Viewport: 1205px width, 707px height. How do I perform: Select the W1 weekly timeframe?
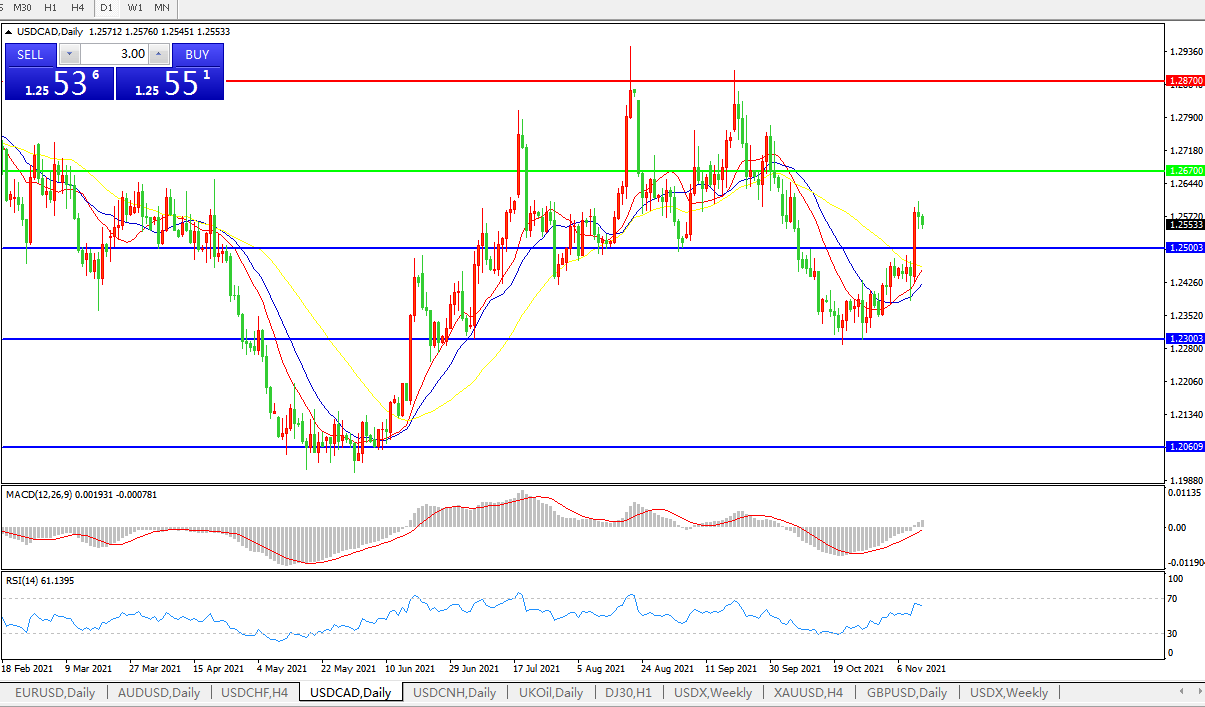[x=135, y=7]
